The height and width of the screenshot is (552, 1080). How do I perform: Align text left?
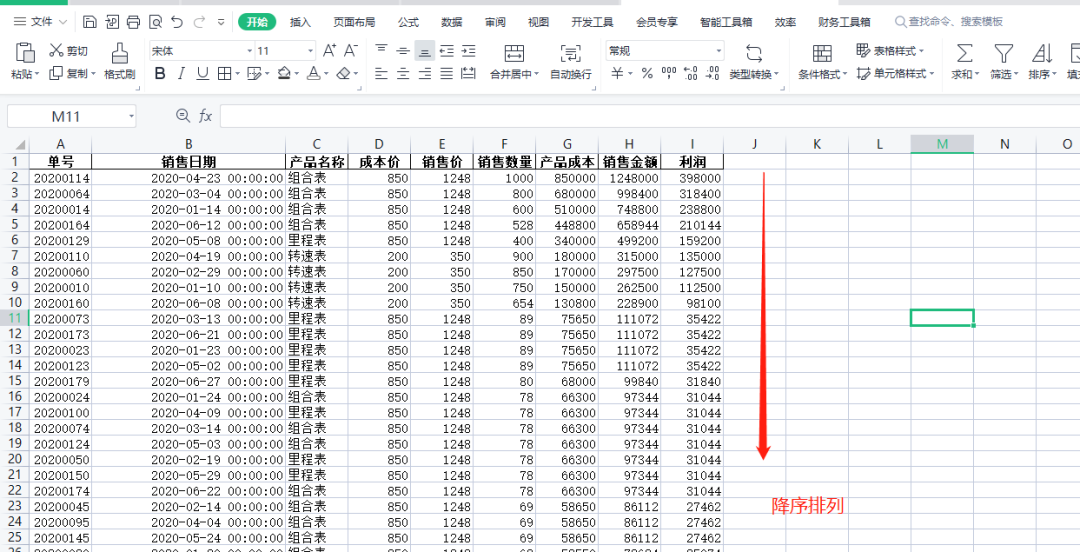tap(381, 73)
